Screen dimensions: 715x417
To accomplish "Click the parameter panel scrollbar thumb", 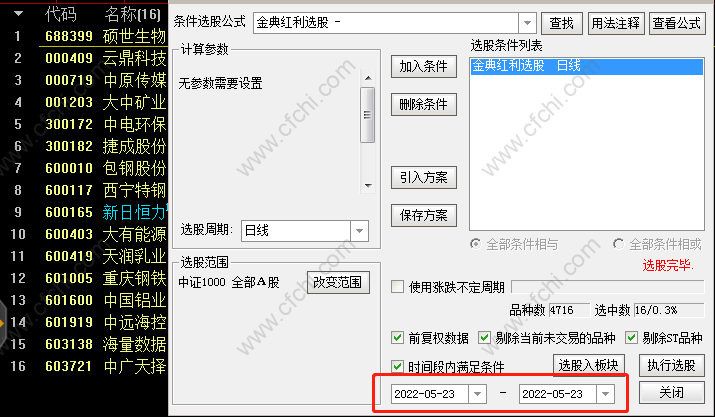I will [x=368, y=115].
